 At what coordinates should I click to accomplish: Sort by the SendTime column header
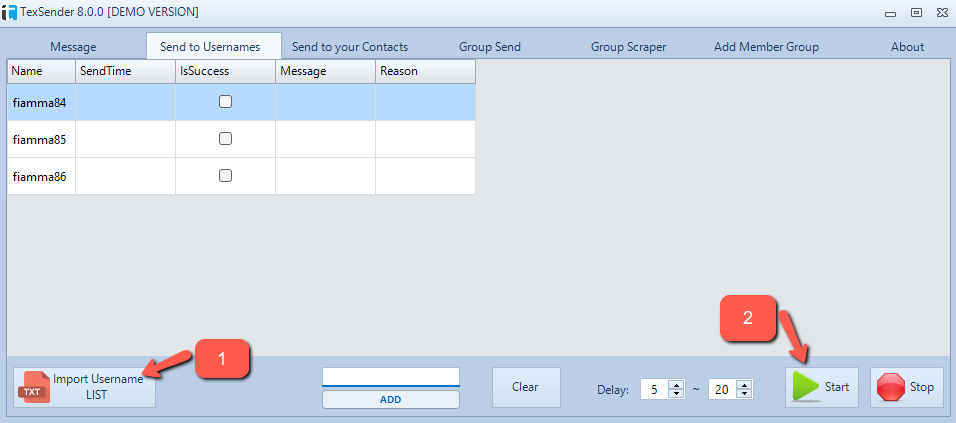point(125,71)
